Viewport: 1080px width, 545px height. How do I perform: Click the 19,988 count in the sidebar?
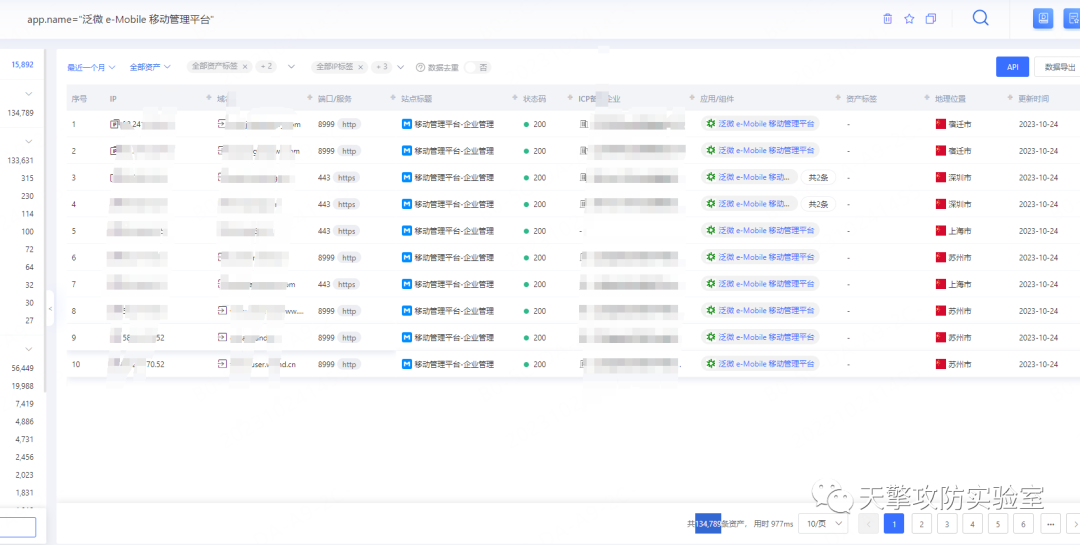click(22, 386)
